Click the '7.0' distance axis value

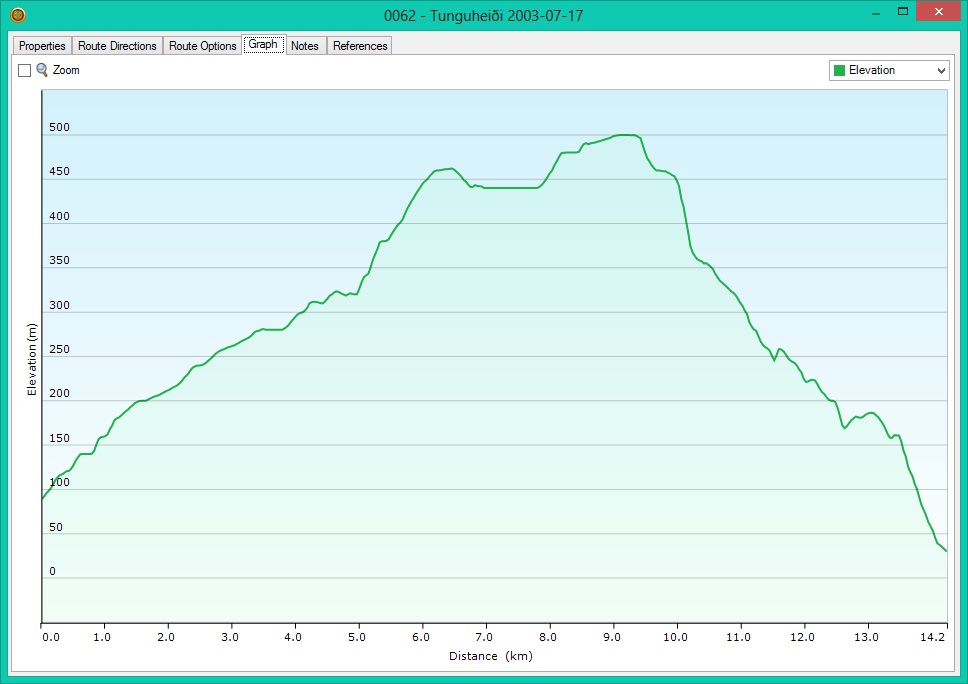[x=484, y=637]
